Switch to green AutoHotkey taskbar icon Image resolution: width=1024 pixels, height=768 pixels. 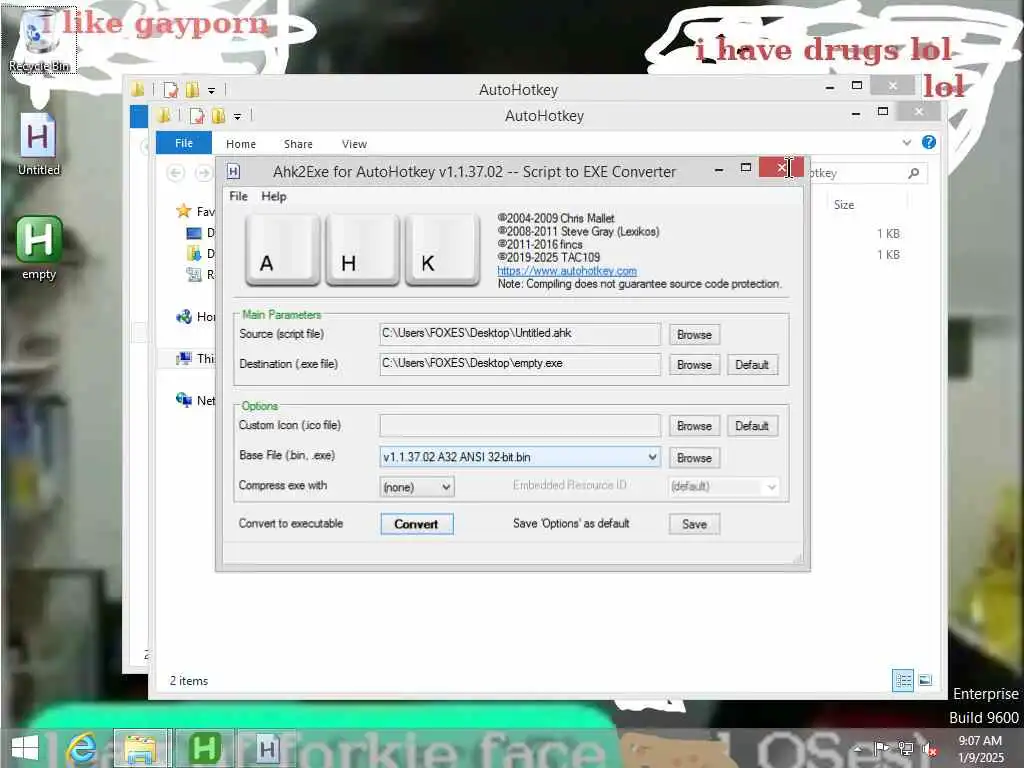click(204, 748)
